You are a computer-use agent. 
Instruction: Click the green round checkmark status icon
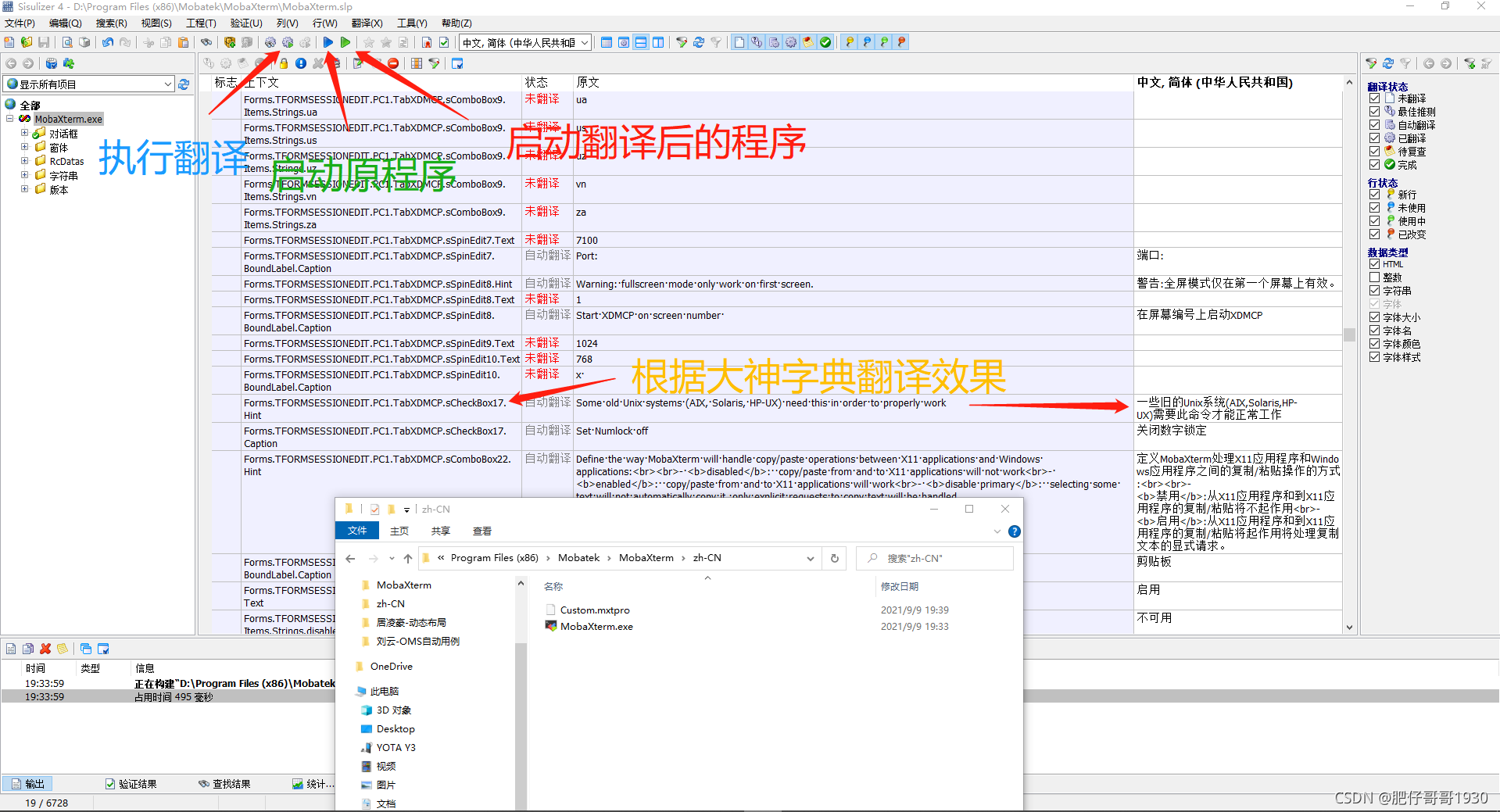pyautogui.click(x=825, y=42)
